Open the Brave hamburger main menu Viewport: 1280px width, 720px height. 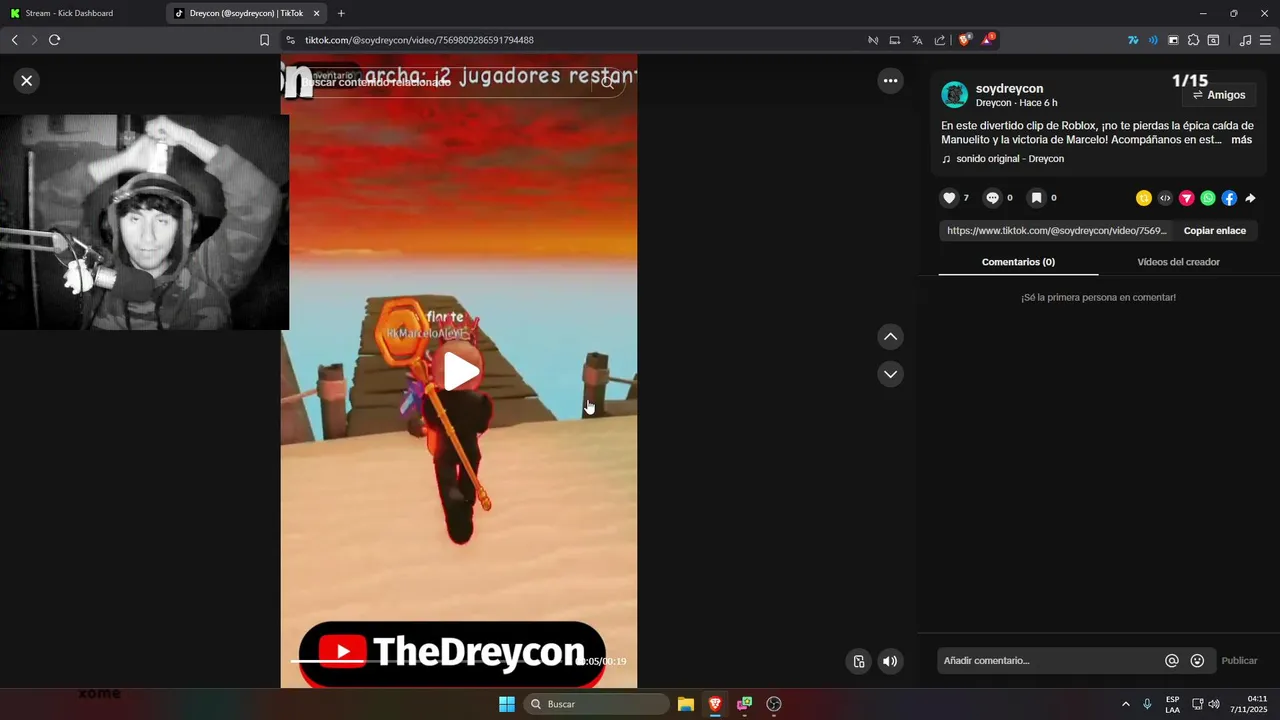(x=1265, y=40)
